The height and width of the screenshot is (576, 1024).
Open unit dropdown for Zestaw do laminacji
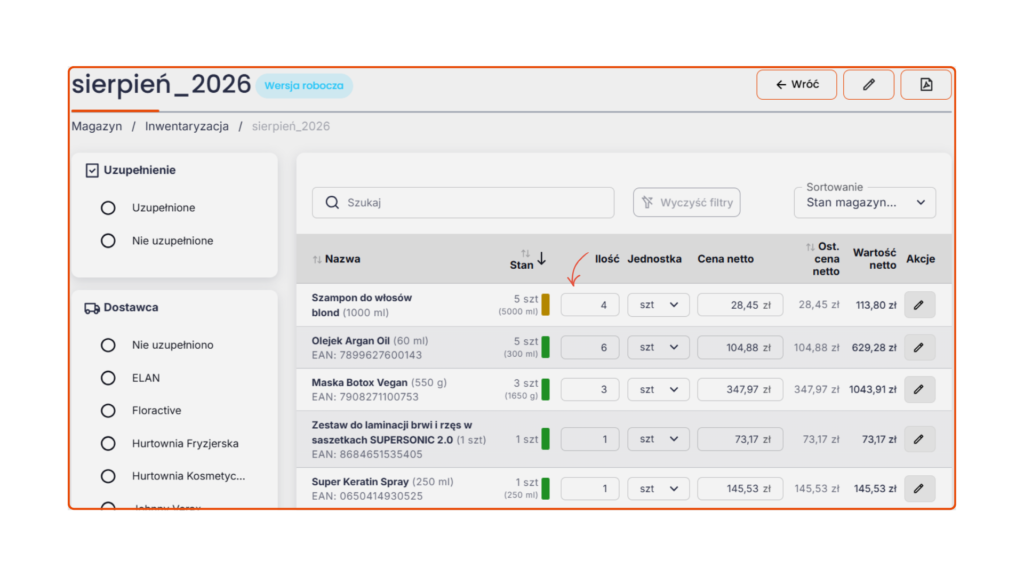658,439
